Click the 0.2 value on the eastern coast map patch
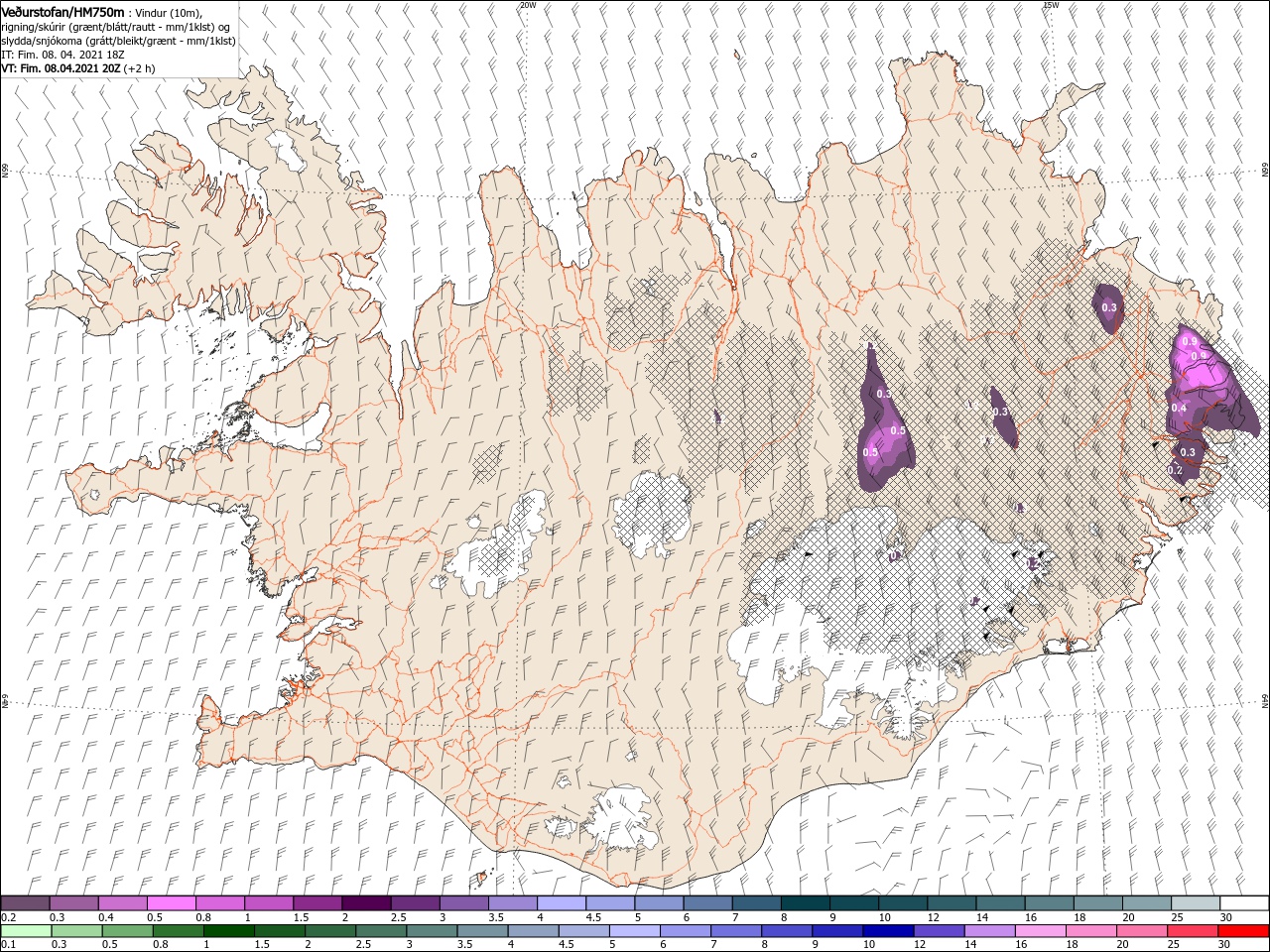Image resolution: width=1270 pixels, height=952 pixels. [1176, 471]
